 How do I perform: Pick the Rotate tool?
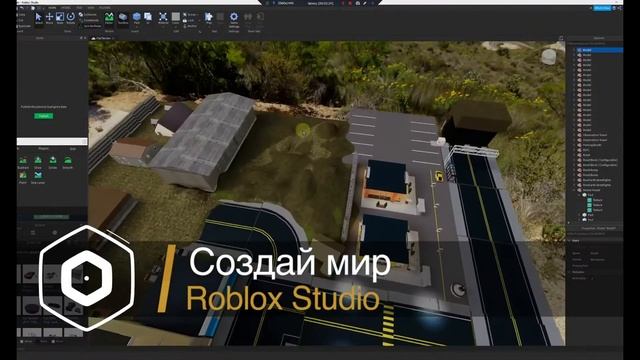tap(71, 18)
